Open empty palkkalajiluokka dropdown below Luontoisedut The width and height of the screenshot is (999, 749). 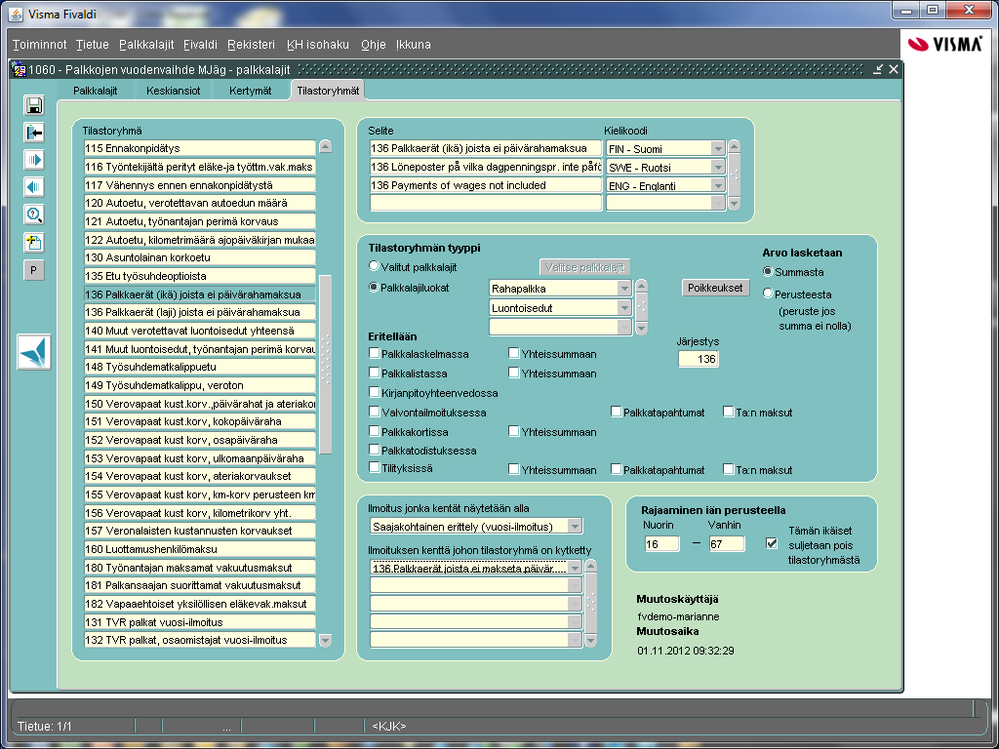click(624, 327)
